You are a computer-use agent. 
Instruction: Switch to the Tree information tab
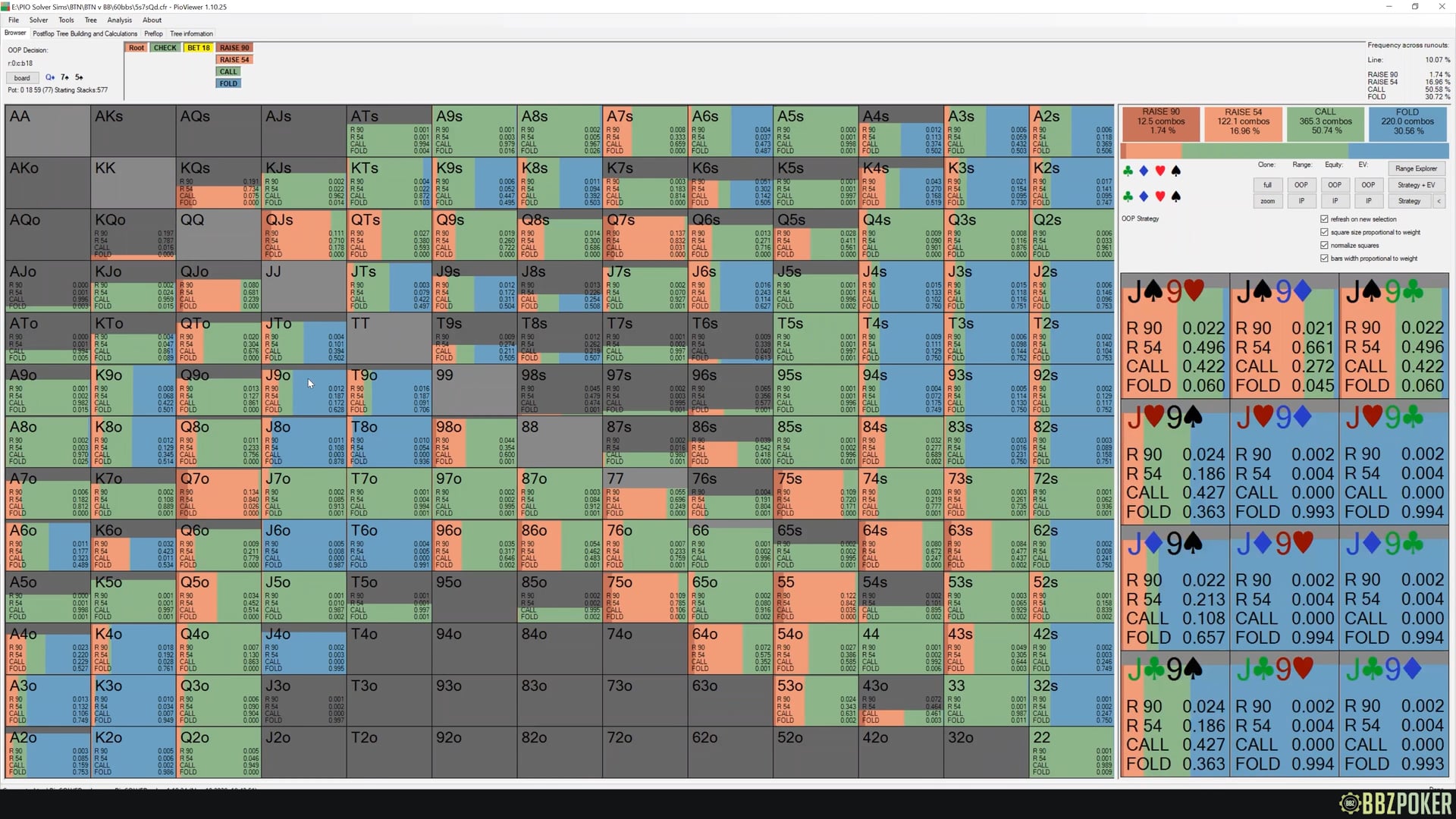191,33
